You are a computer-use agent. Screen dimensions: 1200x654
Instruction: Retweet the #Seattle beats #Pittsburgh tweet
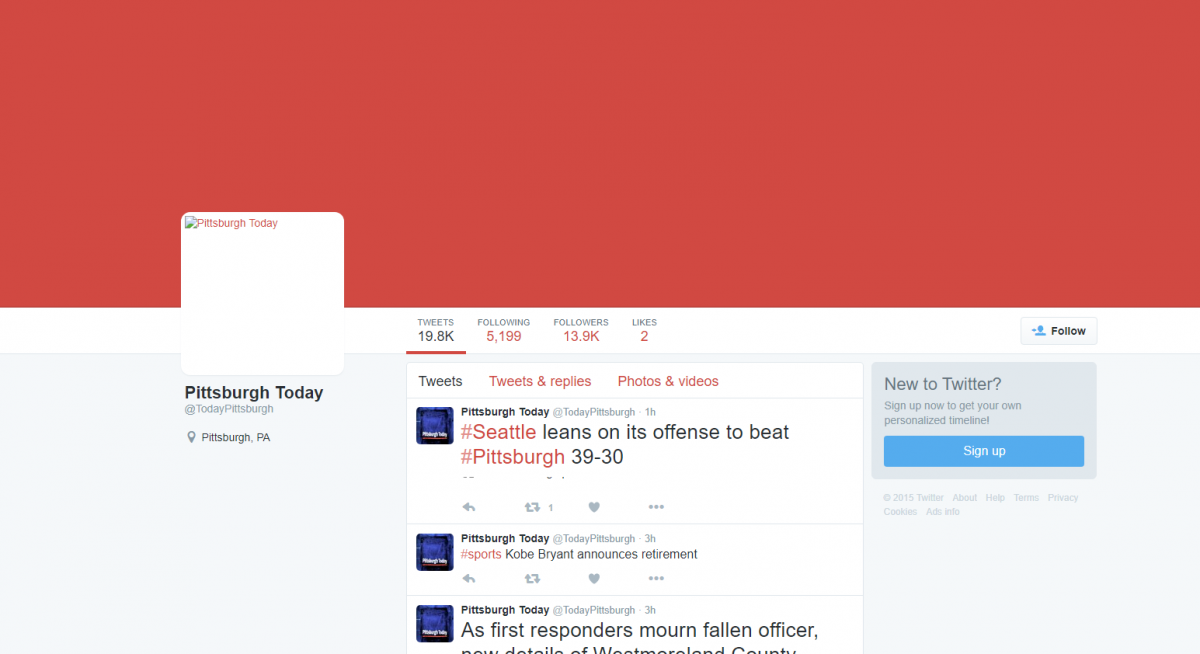tap(533, 507)
